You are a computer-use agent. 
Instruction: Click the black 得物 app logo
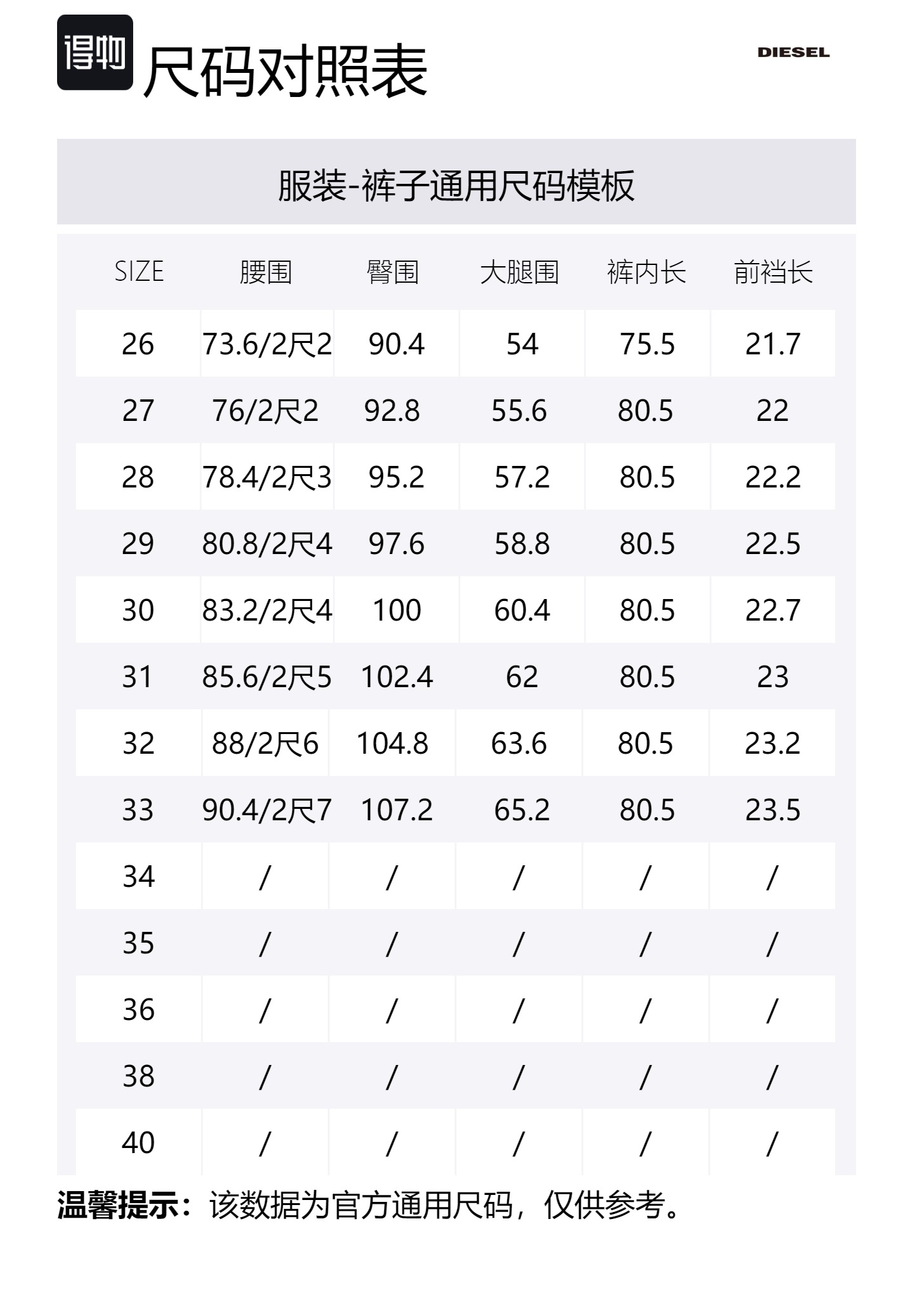(x=94, y=53)
